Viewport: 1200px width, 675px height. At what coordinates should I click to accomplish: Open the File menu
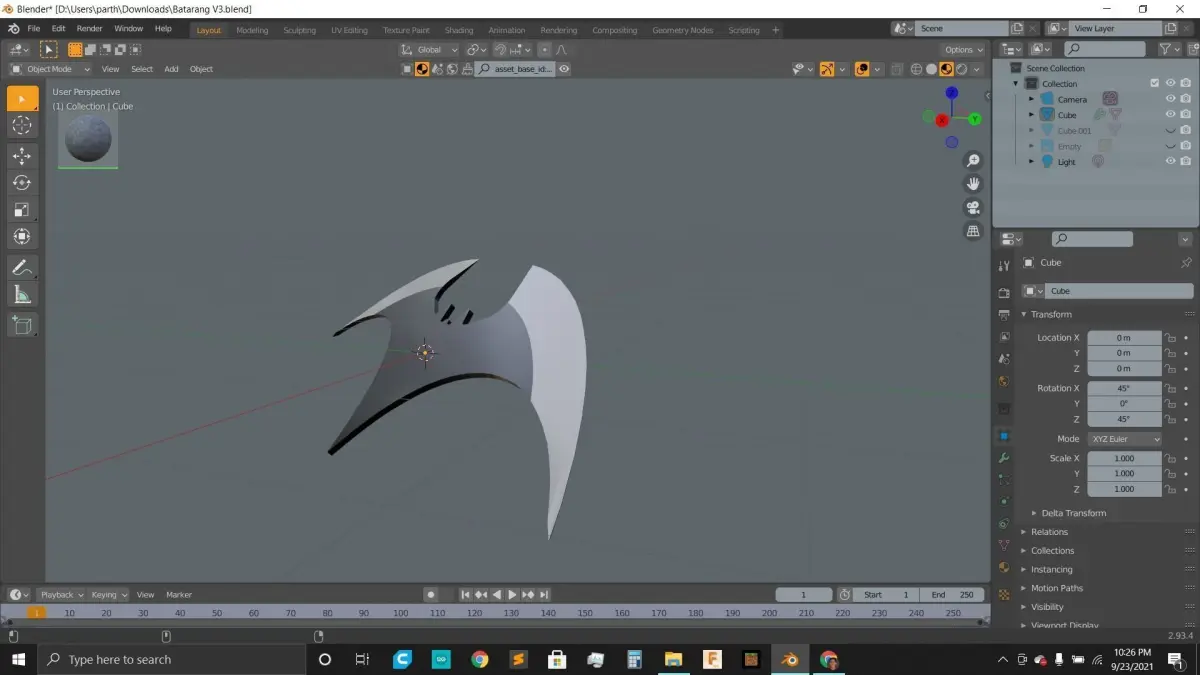(x=34, y=29)
